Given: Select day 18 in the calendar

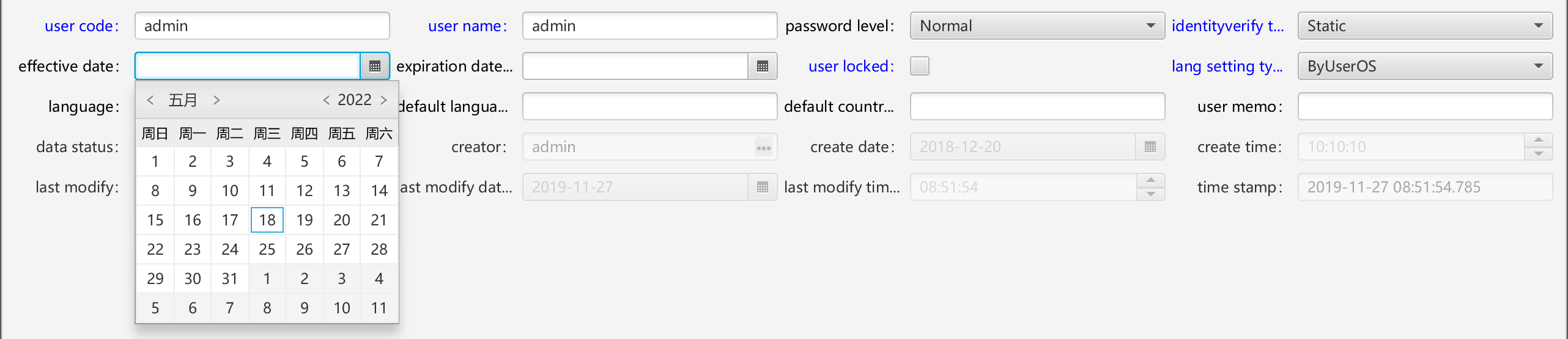Looking at the screenshot, I should click(267, 220).
